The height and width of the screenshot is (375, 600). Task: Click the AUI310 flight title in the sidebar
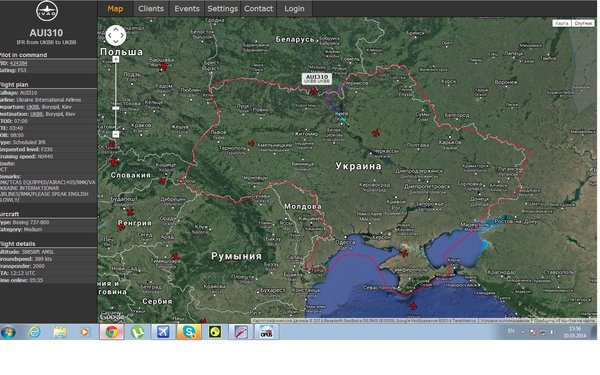click(x=46, y=33)
